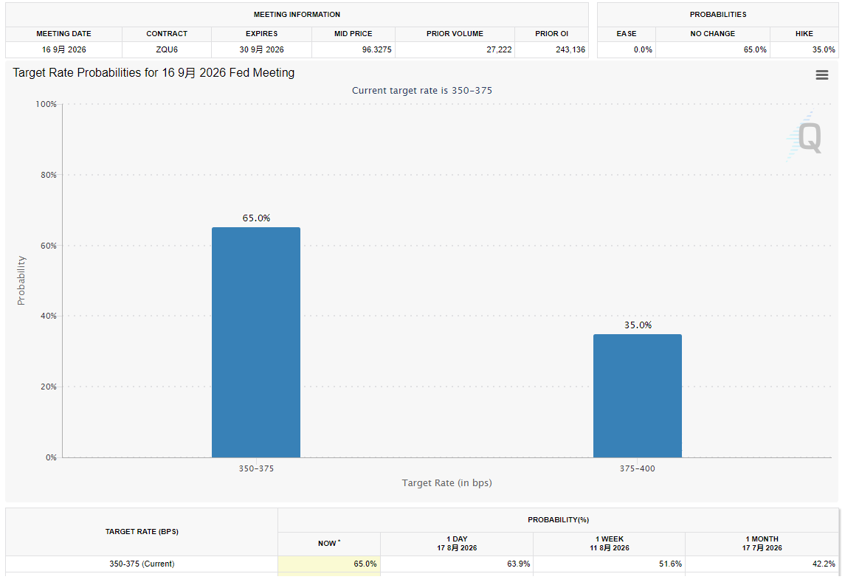Click the 'Current target rate is 350-375' subtitle
845x585 pixels.
422,90
